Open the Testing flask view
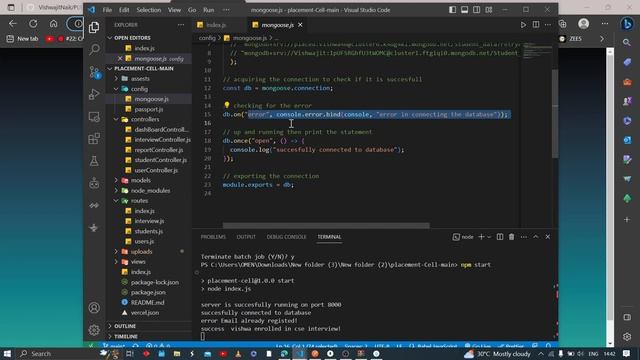The width and height of the screenshot is (640, 360). click(x=94, y=161)
